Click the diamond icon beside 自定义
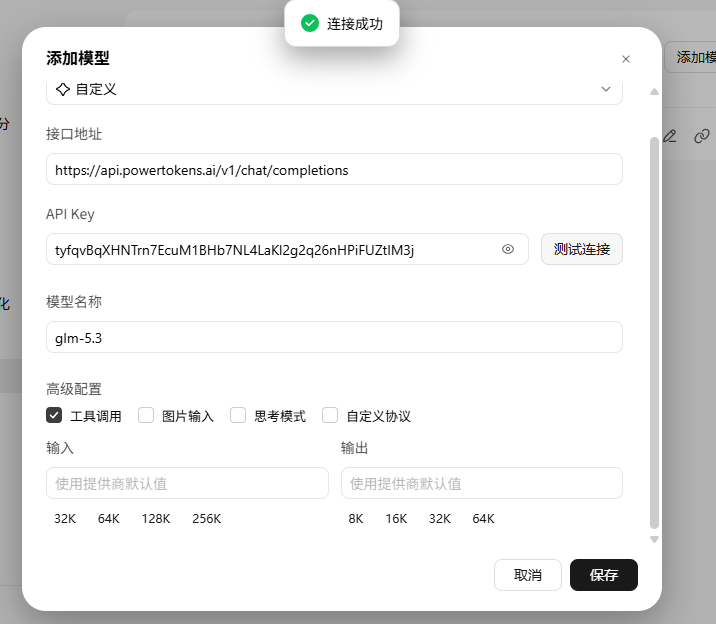Screen dimensions: 716x624 point(63,89)
